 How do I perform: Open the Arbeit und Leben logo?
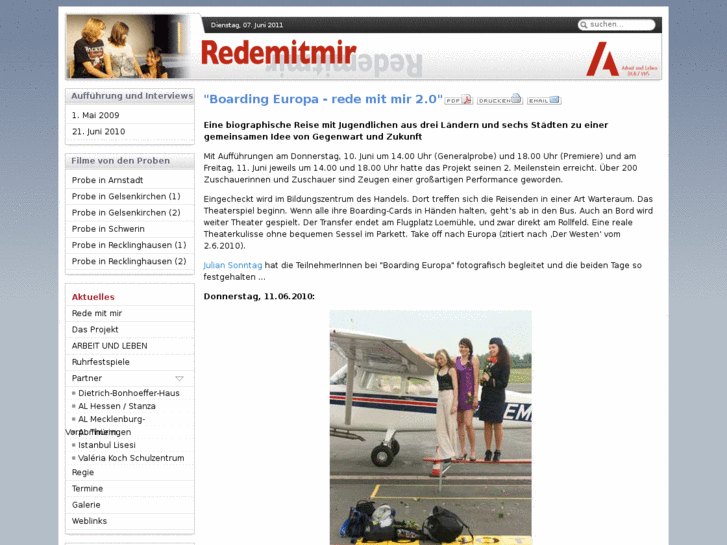click(x=622, y=59)
